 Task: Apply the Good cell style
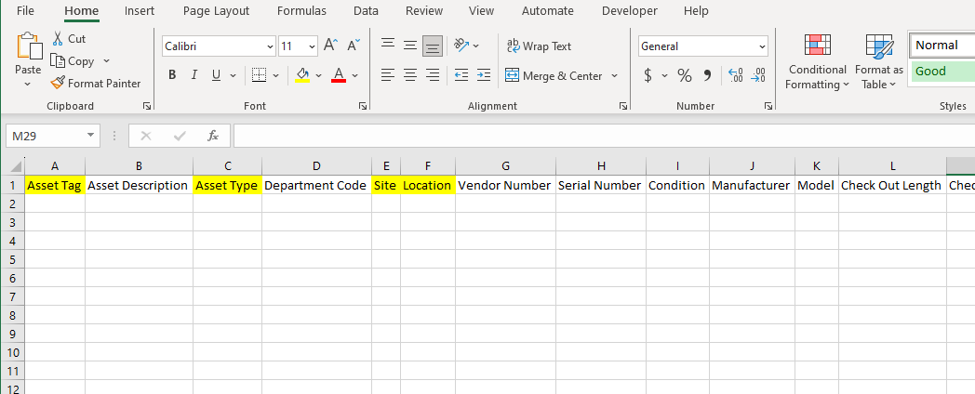(x=942, y=71)
